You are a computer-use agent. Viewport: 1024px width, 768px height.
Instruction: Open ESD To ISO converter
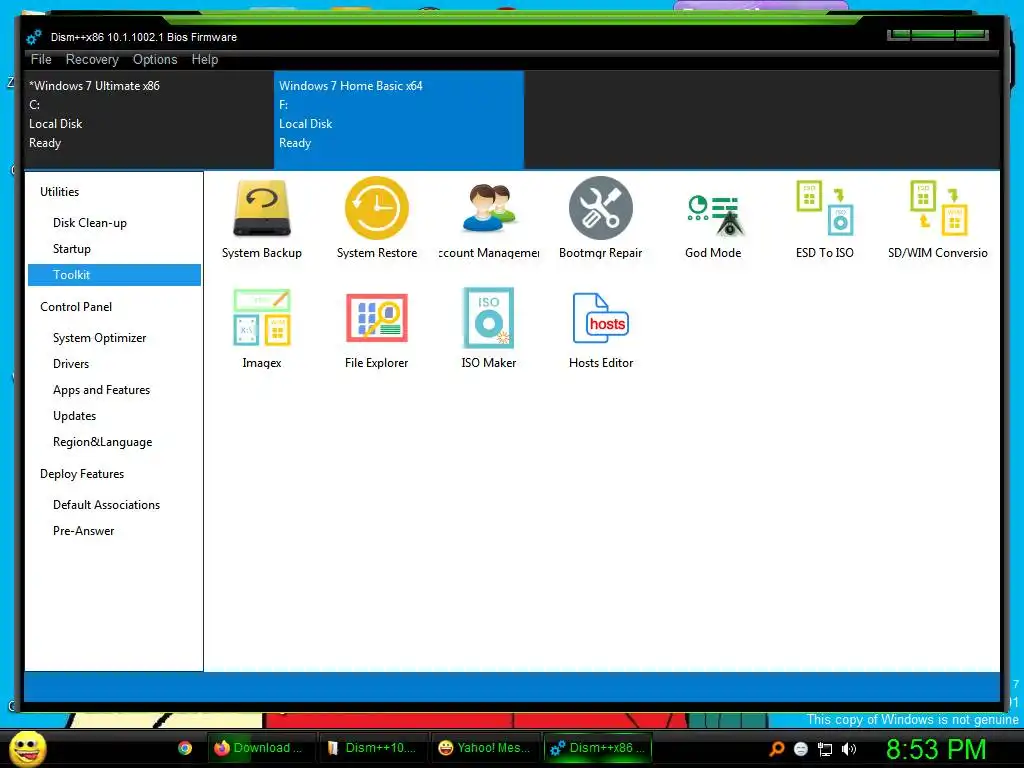(825, 218)
